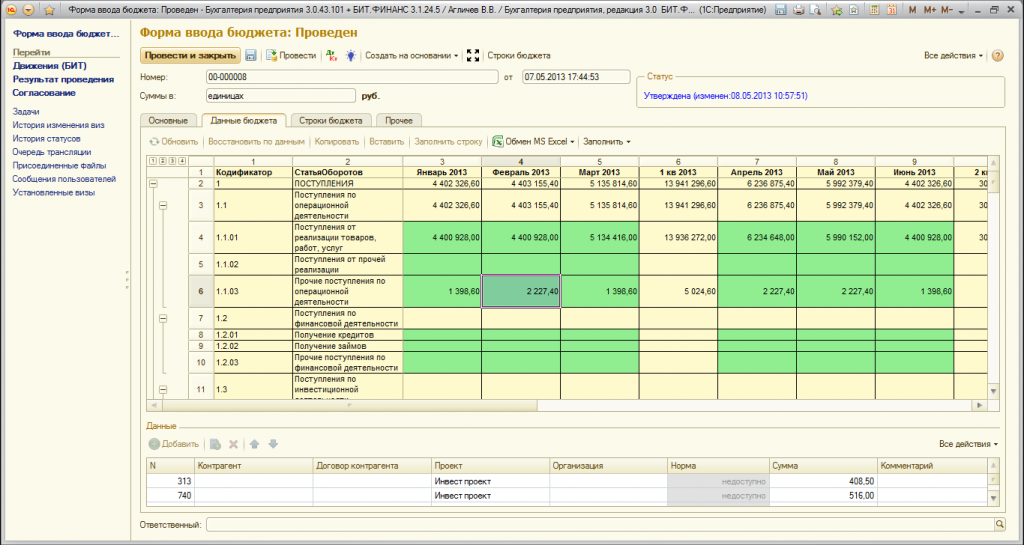Switch to the Основные tab
1024x545 pixels.
[168, 121]
